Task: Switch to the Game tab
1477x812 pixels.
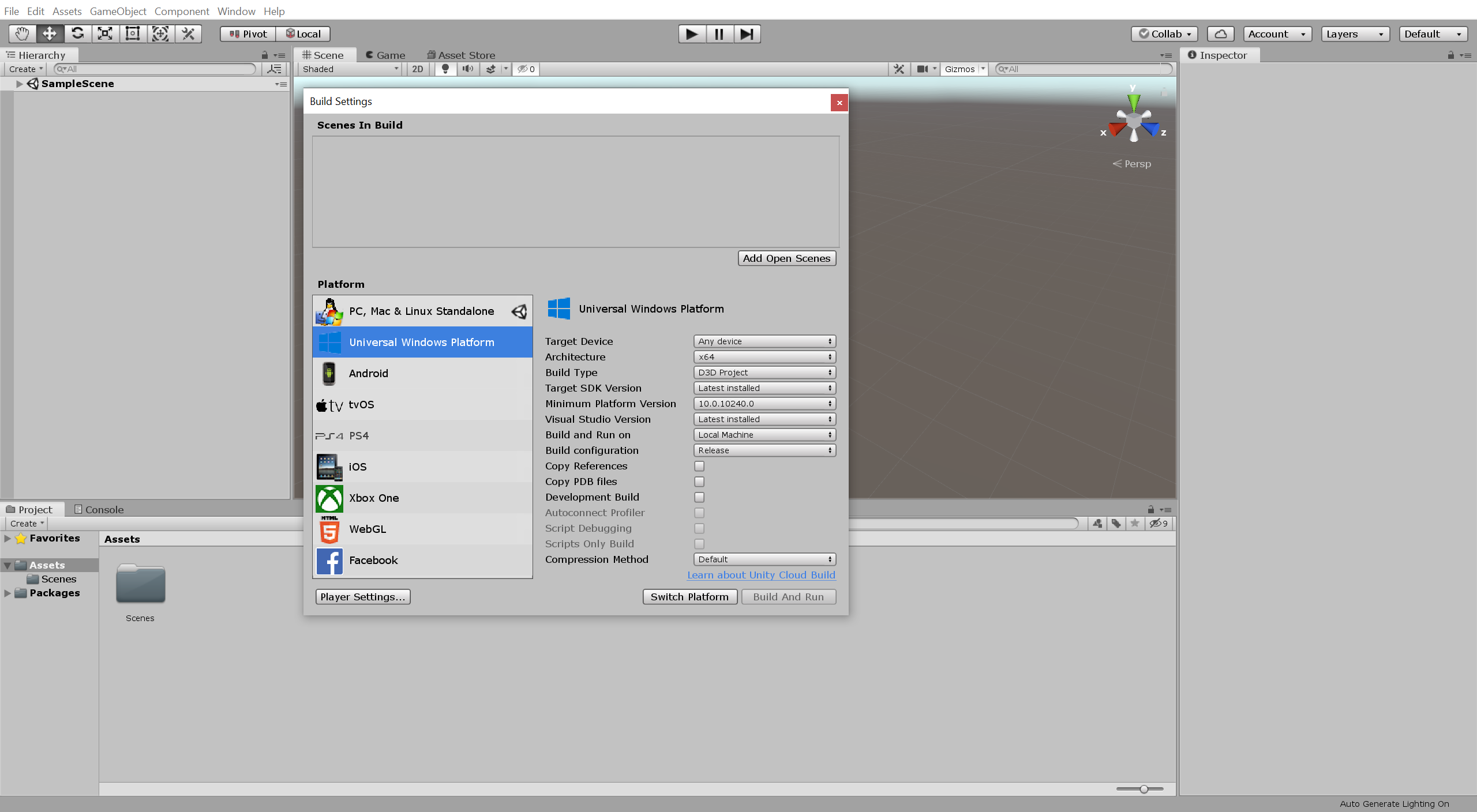Action: click(x=385, y=55)
